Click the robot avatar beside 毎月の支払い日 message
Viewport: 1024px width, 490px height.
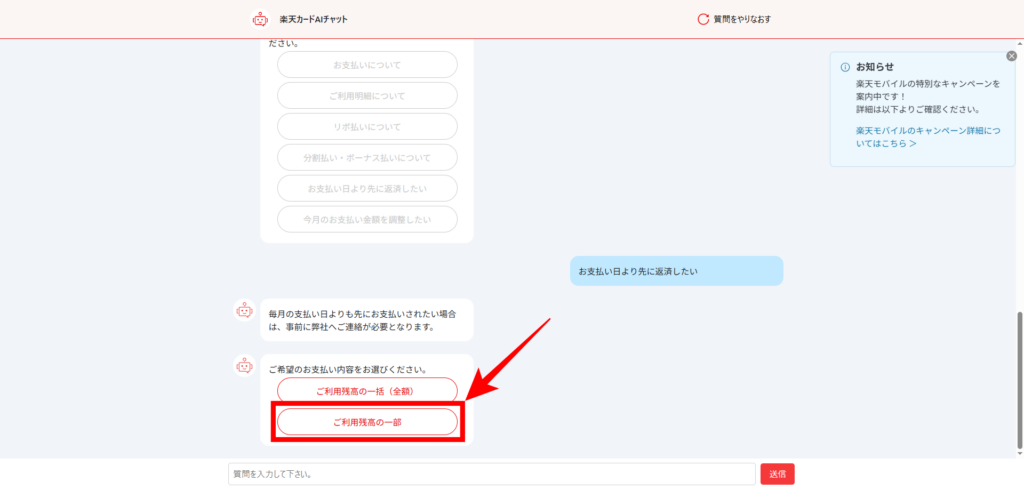(x=244, y=311)
